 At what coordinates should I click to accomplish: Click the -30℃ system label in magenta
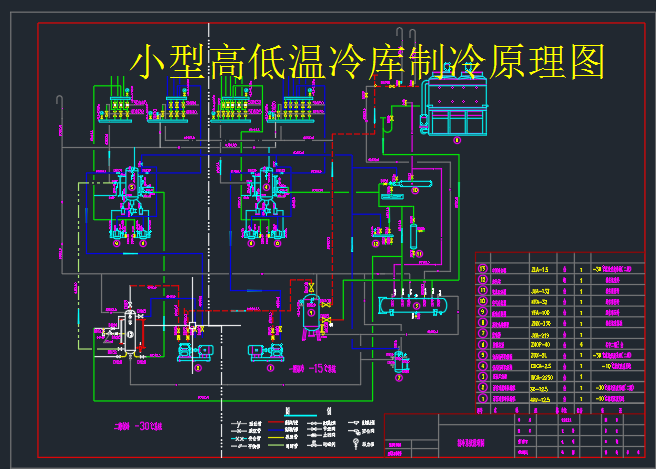click(138, 426)
